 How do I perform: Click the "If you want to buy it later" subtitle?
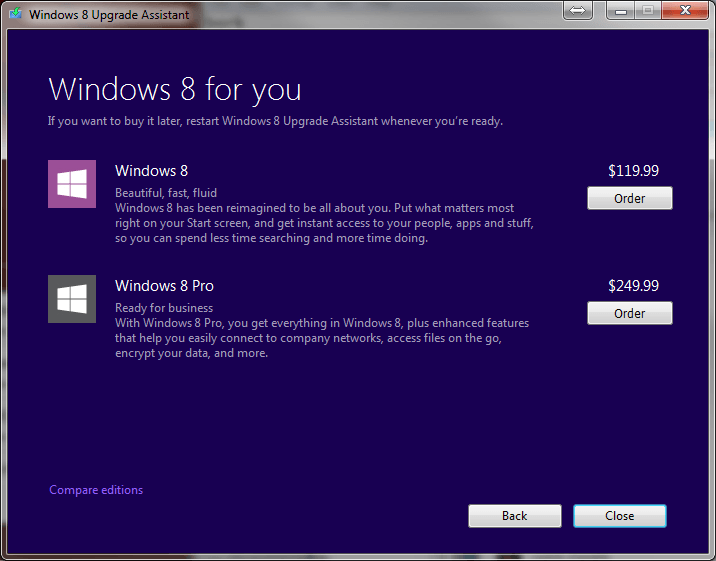pos(275,121)
